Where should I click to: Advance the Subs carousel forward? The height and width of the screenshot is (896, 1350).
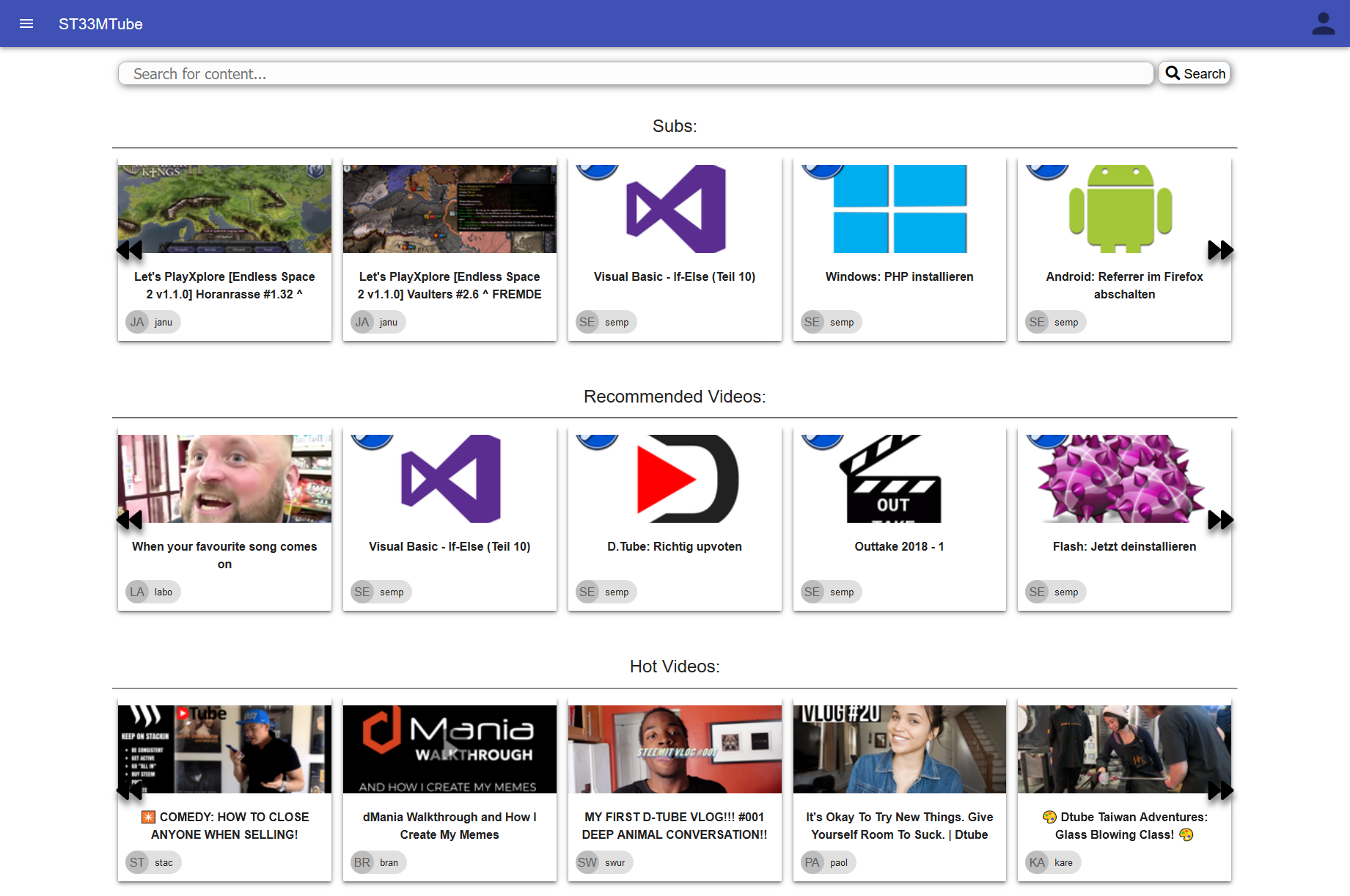tap(1219, 250)
